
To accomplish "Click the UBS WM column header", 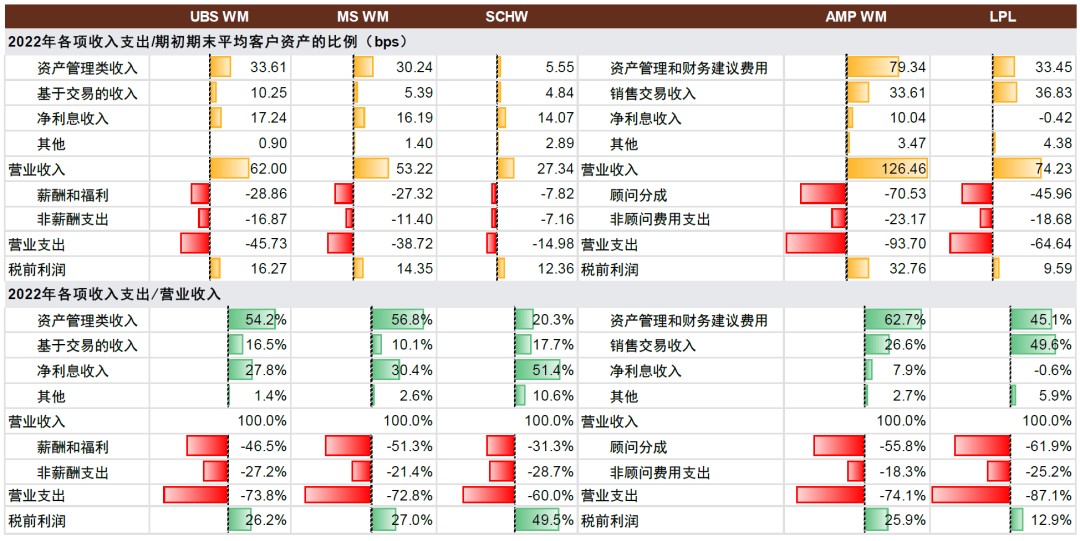I will 220,16.
